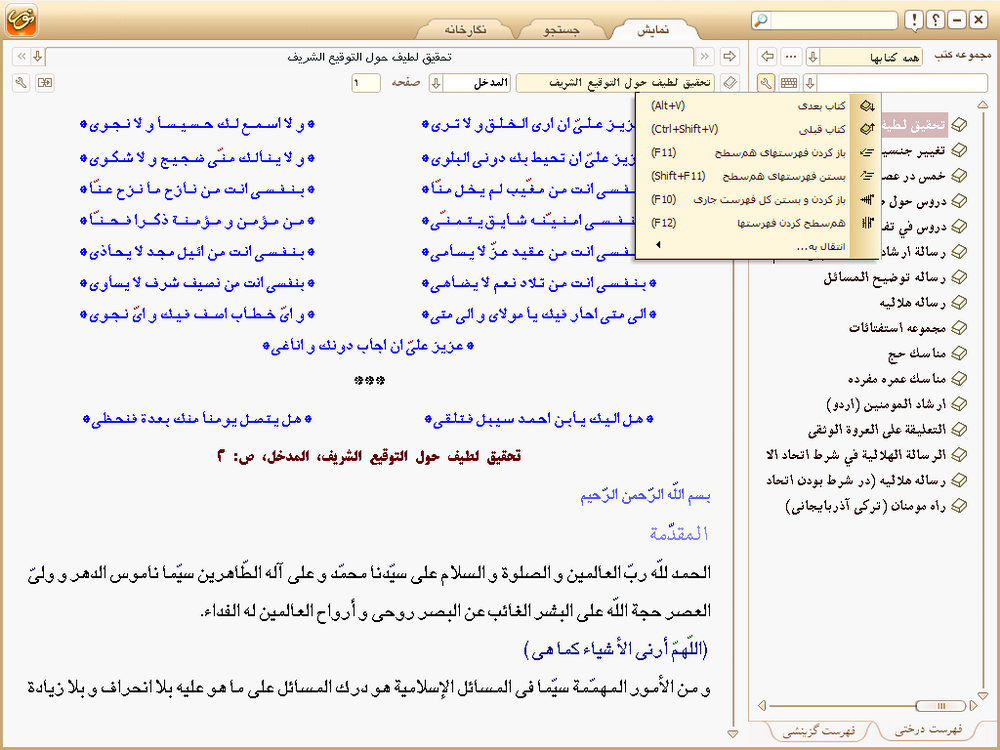Click the Noor logo icon
This screenshot has height=750, width=1000.
22,20
